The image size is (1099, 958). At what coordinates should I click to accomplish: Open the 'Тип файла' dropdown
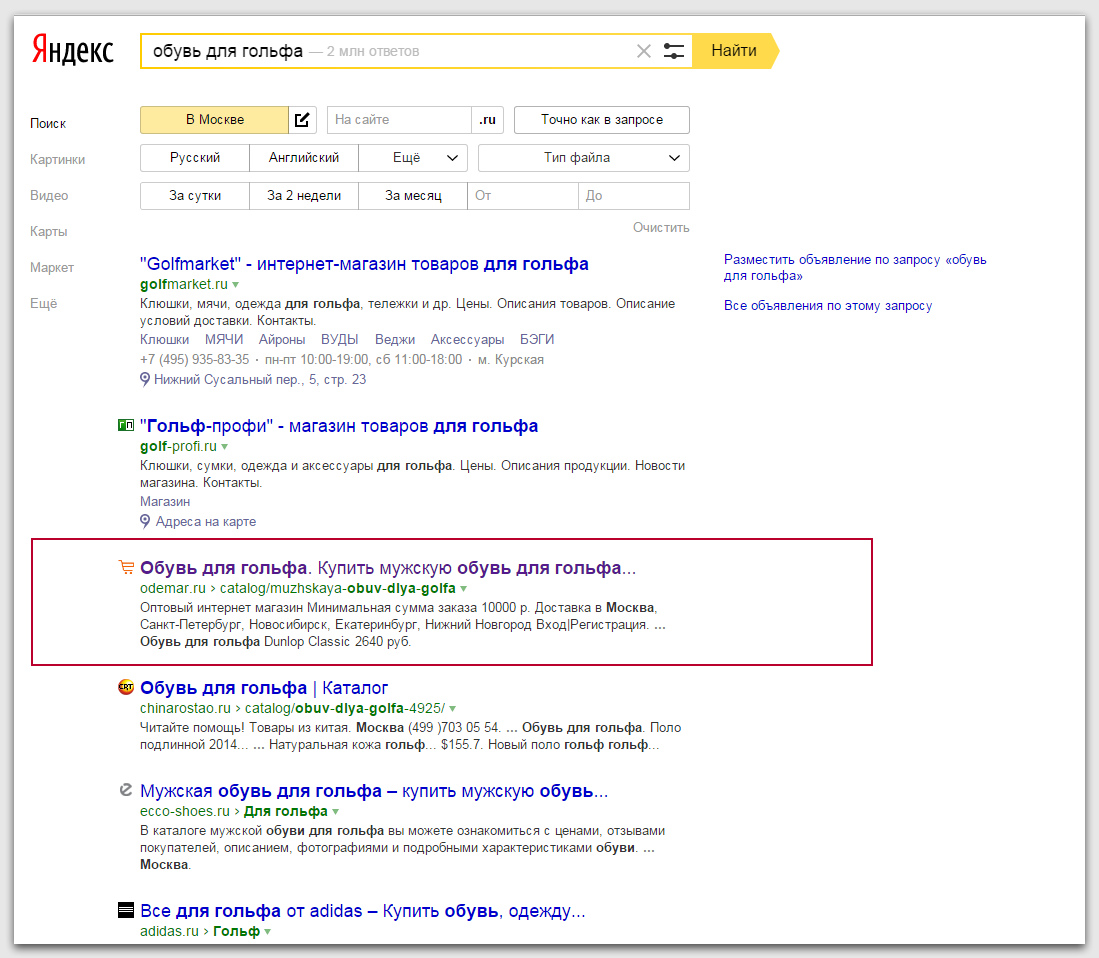(x=584, y=158)
